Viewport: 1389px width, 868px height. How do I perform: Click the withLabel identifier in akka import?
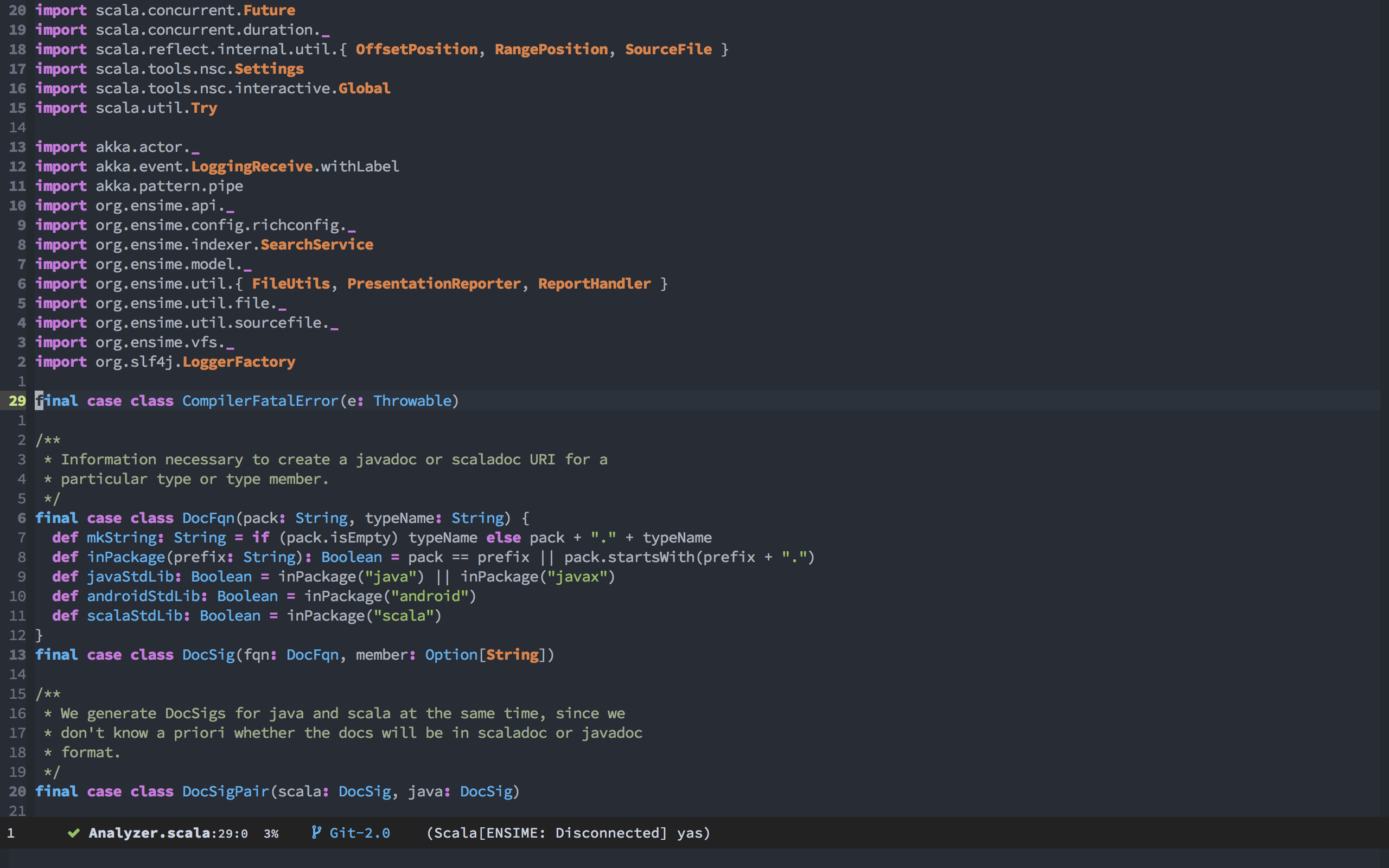360,167
